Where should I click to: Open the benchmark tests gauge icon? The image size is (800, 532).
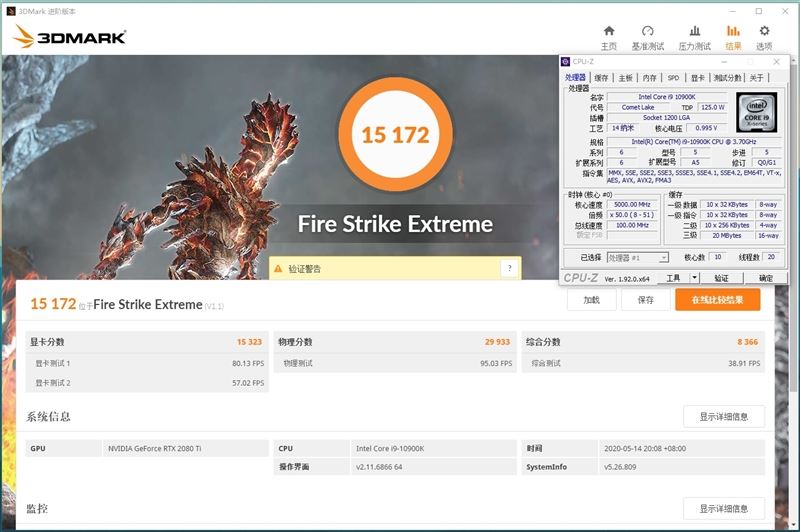tap(647, 31)
